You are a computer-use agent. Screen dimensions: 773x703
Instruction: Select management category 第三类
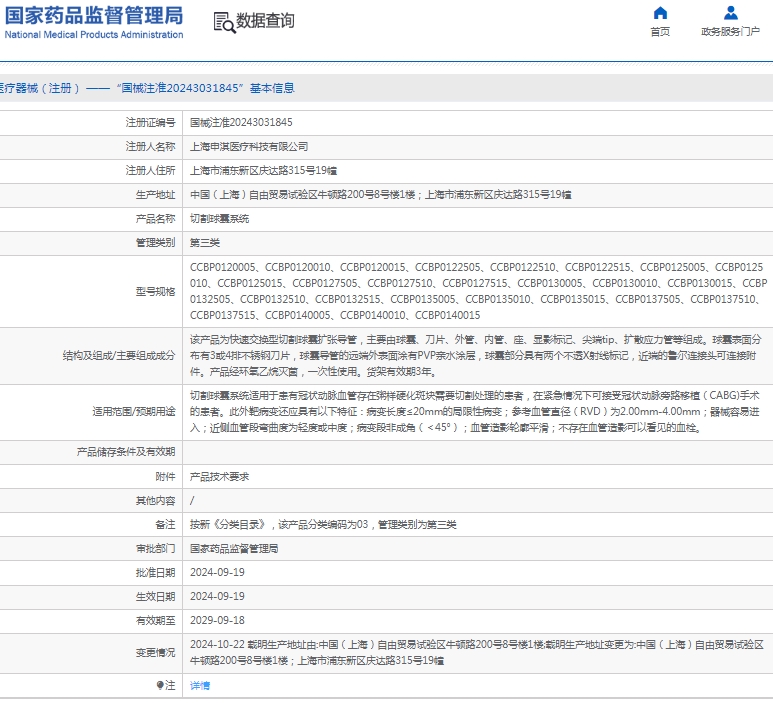pyautogui.click(x=205, y=243)
